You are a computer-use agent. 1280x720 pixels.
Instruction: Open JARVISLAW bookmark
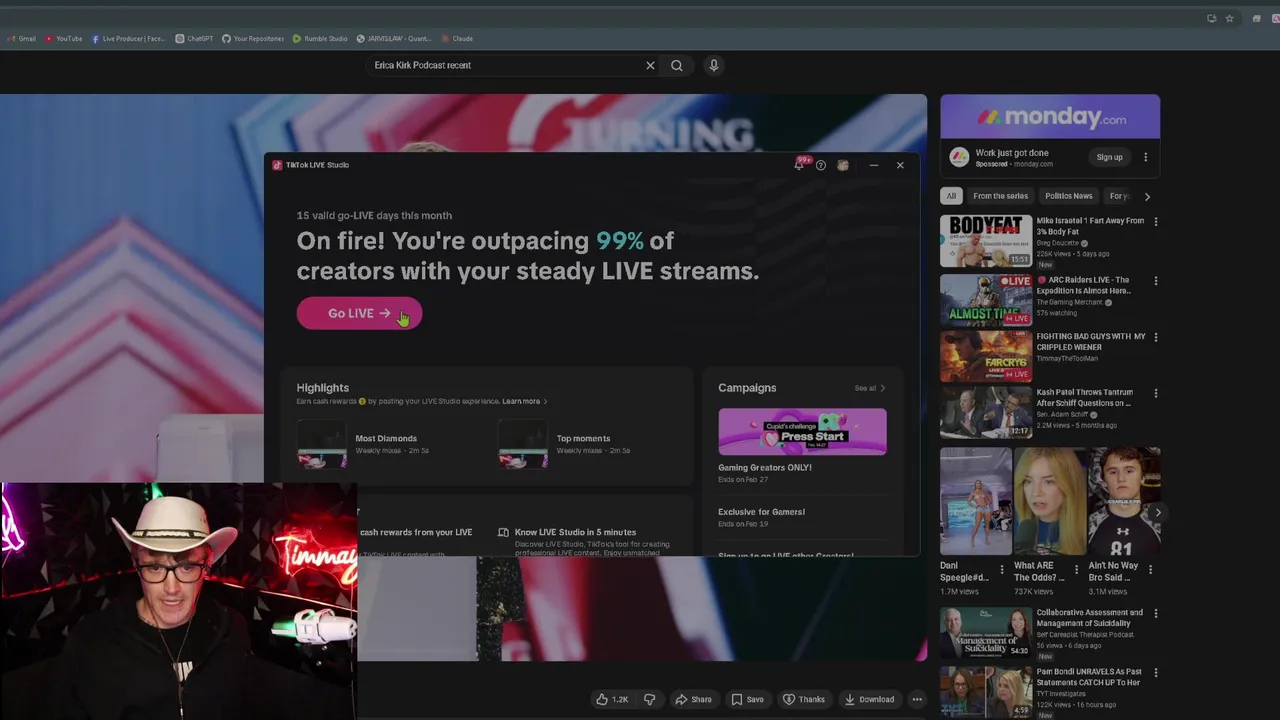click(x=394, y=39)
